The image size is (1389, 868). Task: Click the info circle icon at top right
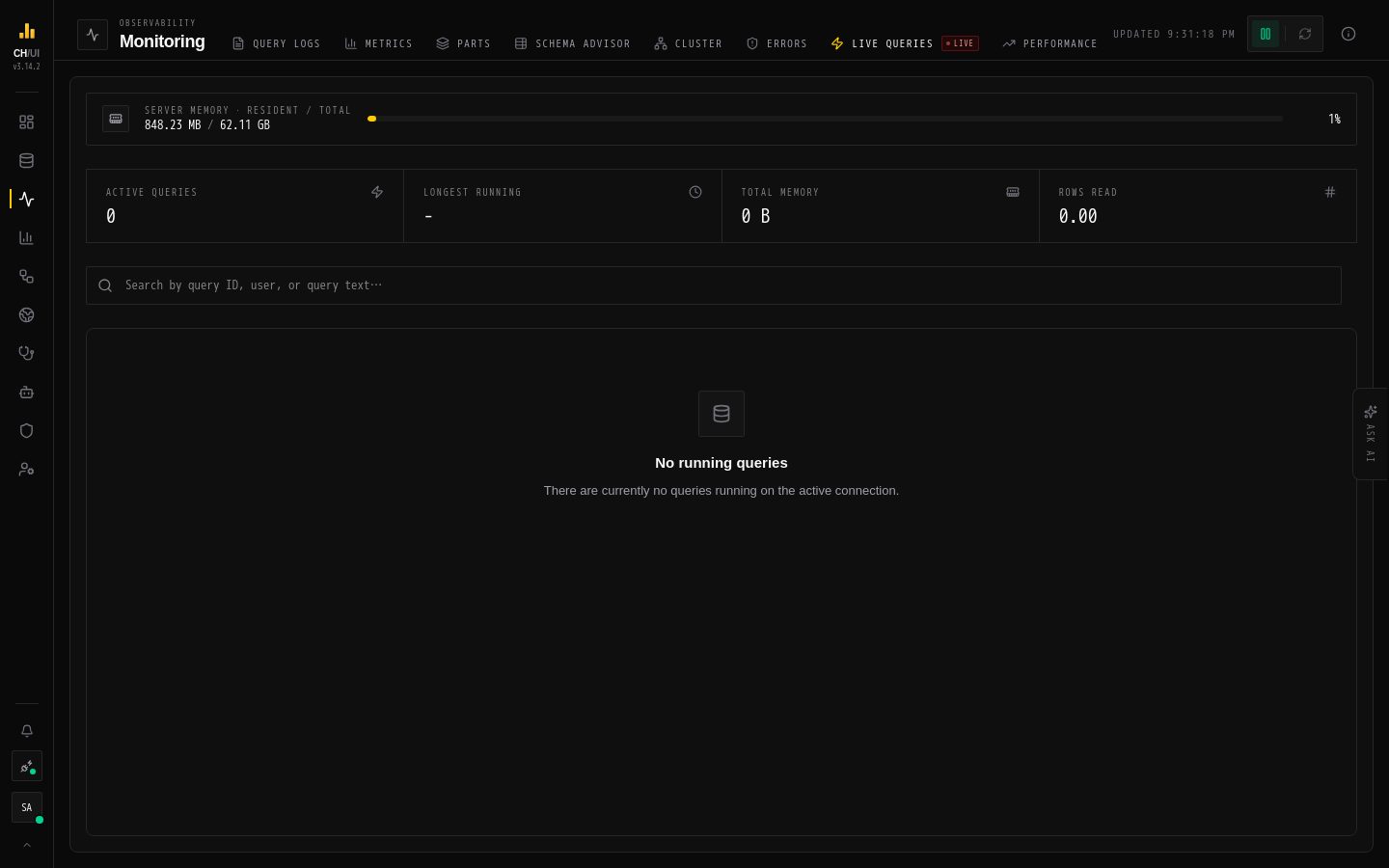(1348, 34)
